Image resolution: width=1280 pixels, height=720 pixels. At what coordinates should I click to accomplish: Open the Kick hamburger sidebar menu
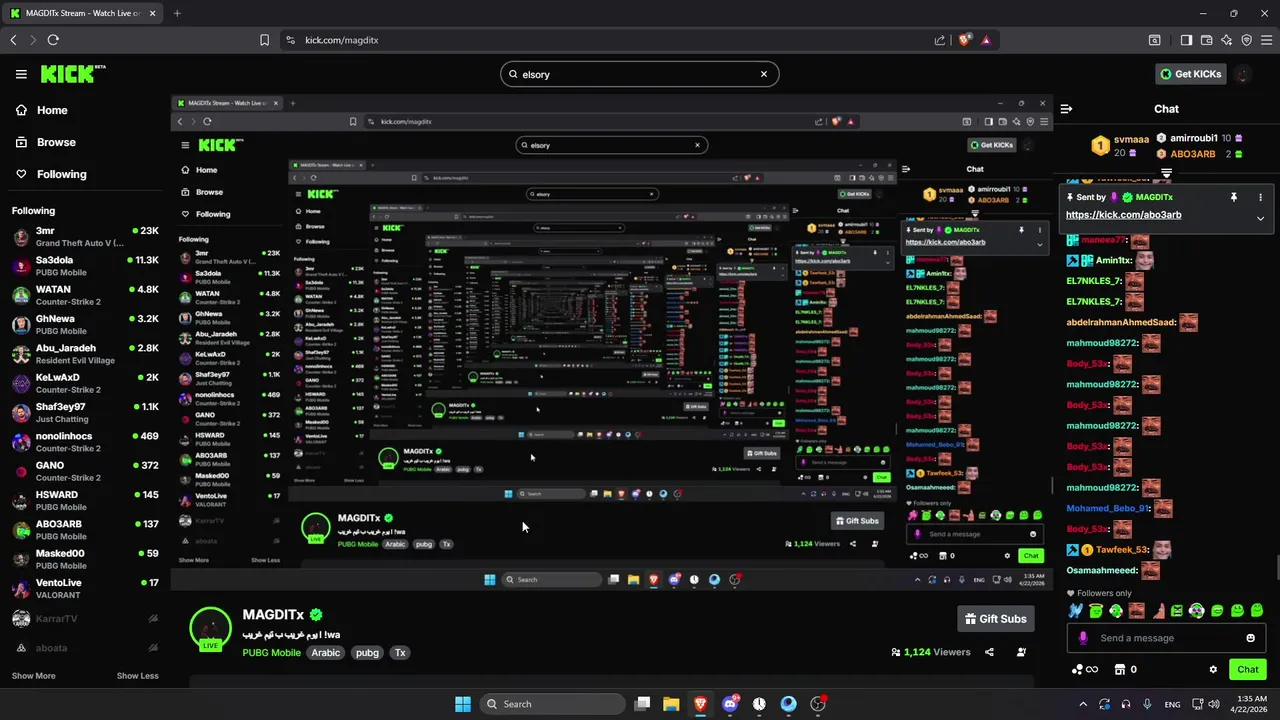point(21,74)
